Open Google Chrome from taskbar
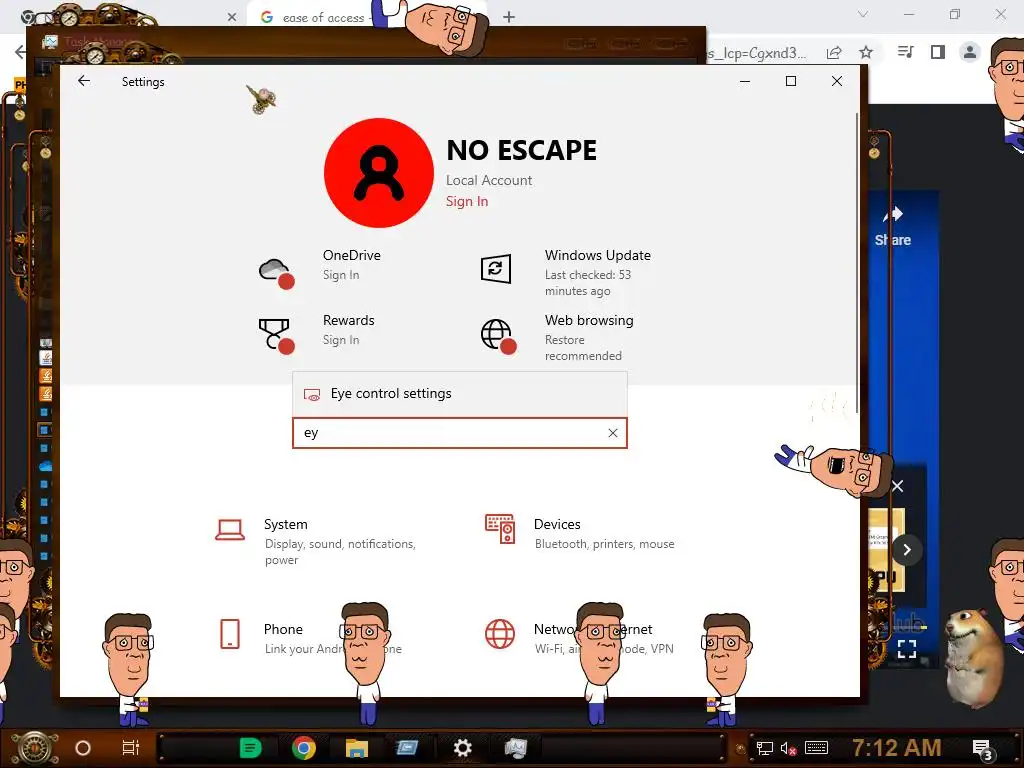The width and height of the screenshot is (1024, 768). point(304,748)
